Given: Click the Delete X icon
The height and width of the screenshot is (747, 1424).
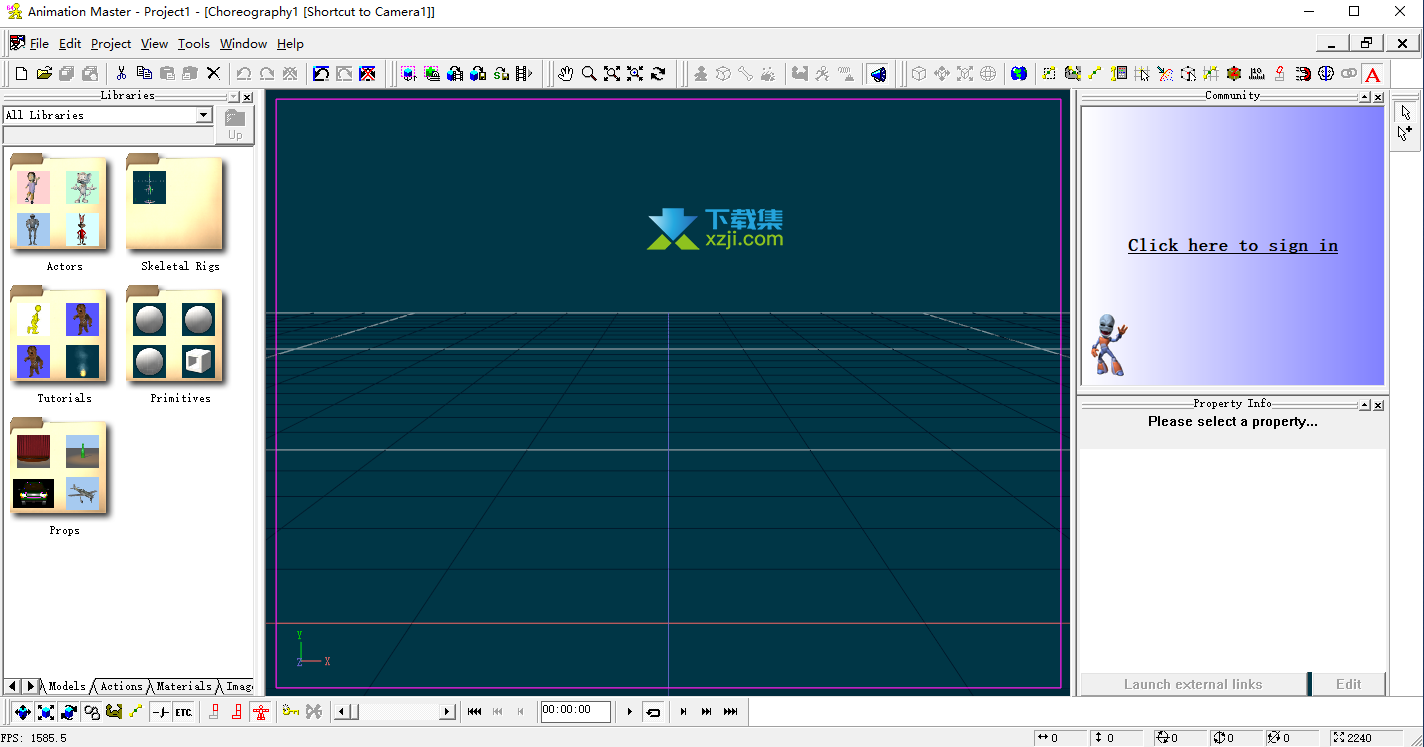Looking at the screenshot, I should click(213, 73).
